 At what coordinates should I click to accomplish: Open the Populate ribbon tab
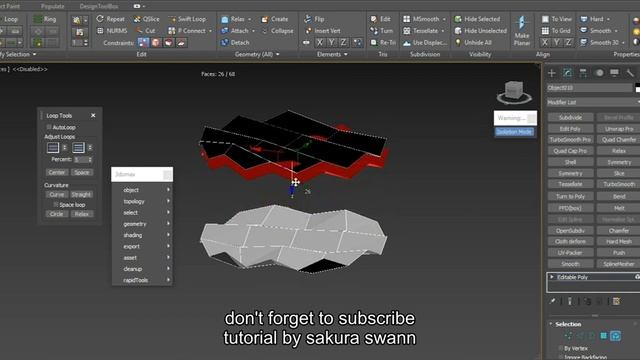(53, 6)
